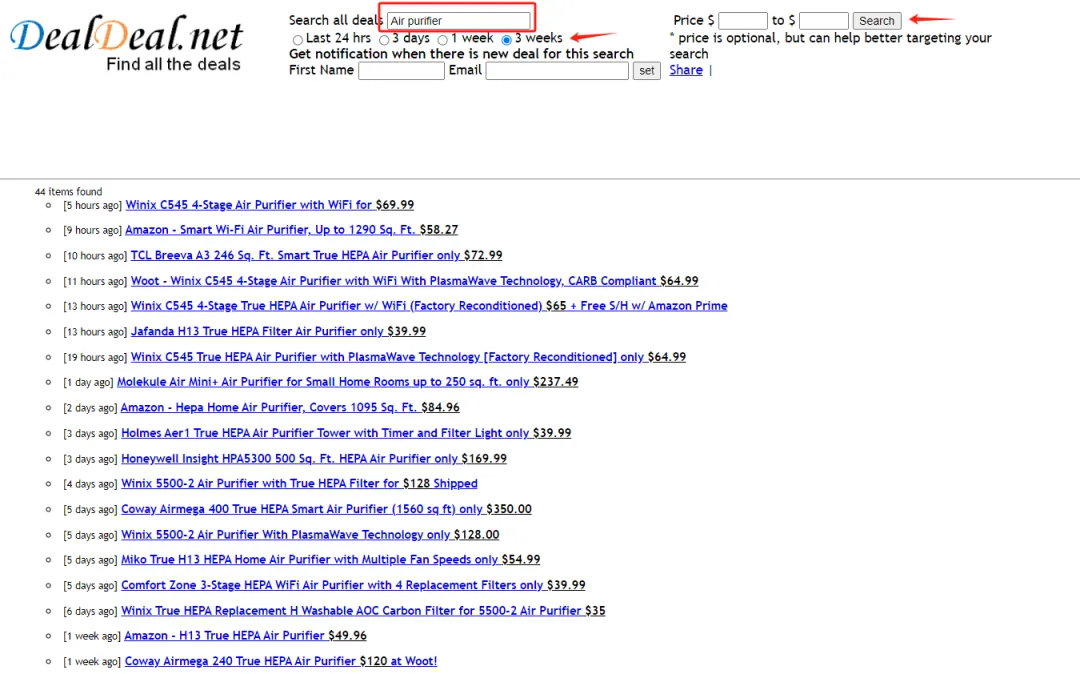Screen dimensions: 1080x674
Task: Click the maximum price input field
Action: [824, 21]
